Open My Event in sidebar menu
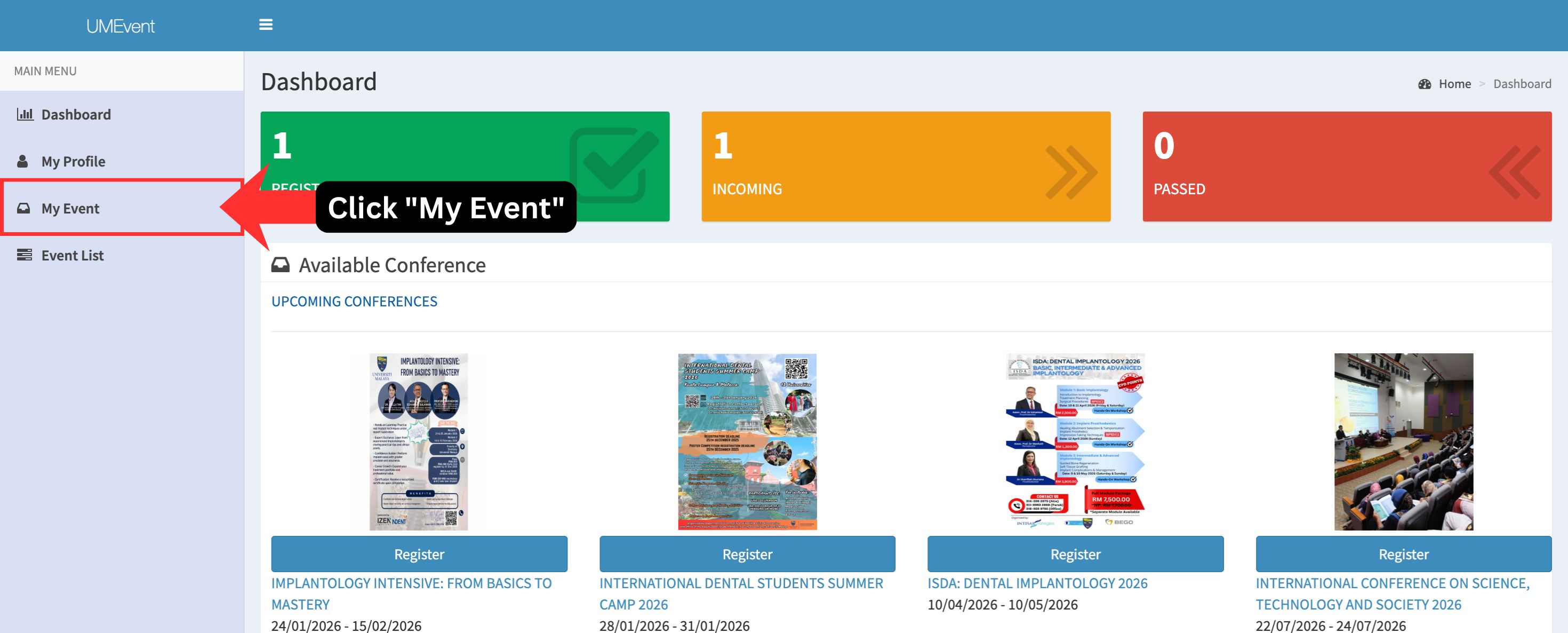 (70, 208)
